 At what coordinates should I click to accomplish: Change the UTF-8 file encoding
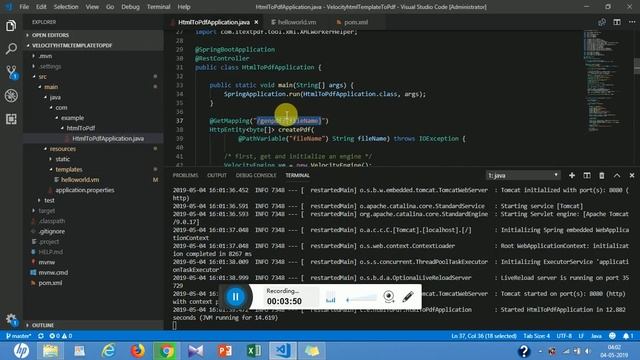coord(564,336)
